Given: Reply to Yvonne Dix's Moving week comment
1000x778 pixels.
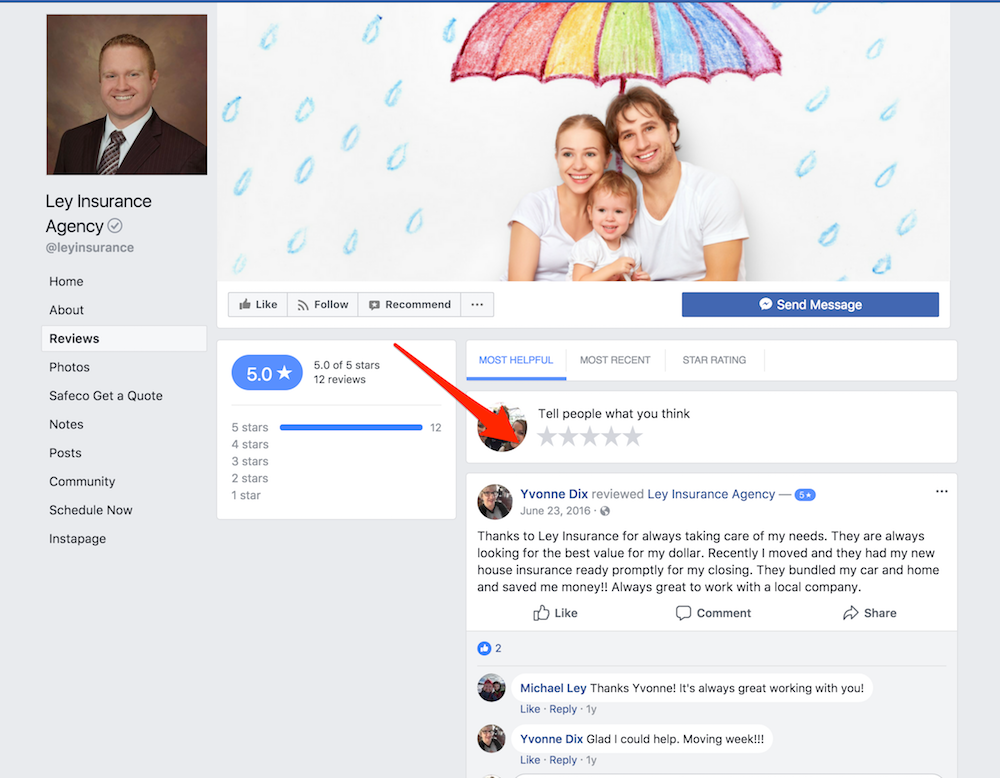Looking at the screenshot, I should click(x=562, y=760).
